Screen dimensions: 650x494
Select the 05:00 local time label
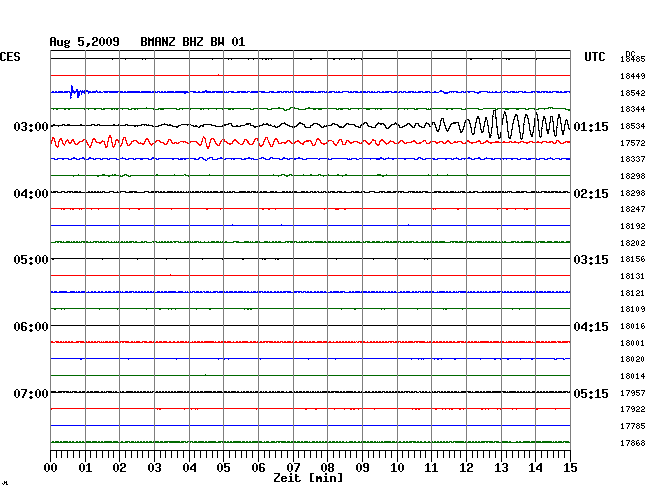tap(31, 260)
